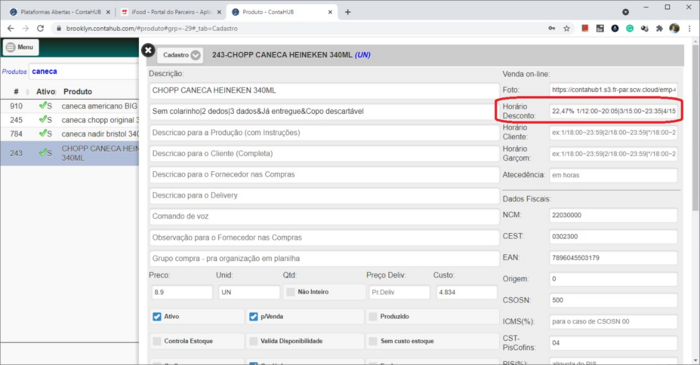This screenshot has width=700, height=365.
Task: Edit the Sem colarinho options field
Action: 324,112
